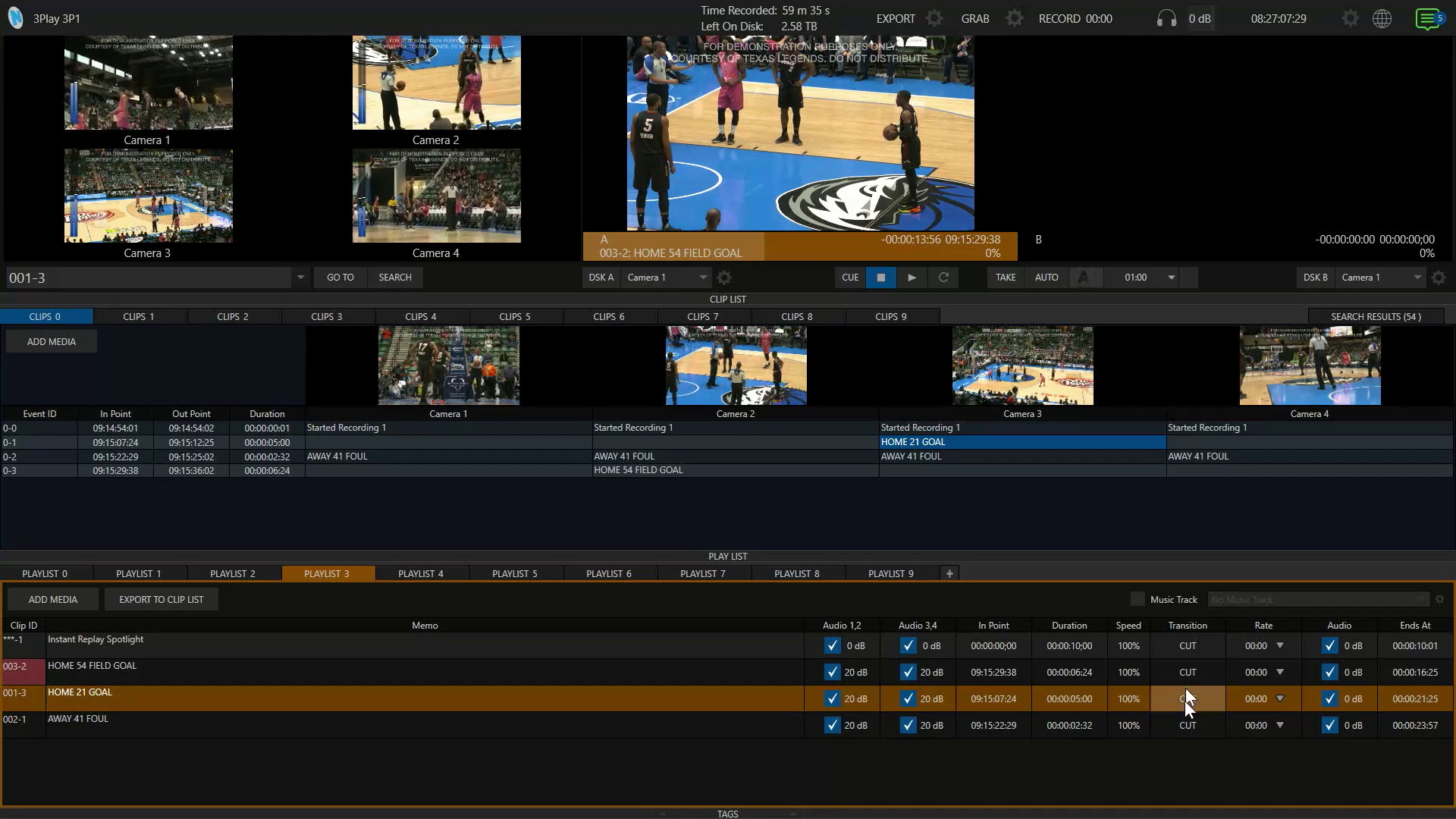Viewport: 1456px width, 819px height.
Task: Toggle Audio 1,2 for HOME 54 FIELD GOAL
Action: click(832, 673)
